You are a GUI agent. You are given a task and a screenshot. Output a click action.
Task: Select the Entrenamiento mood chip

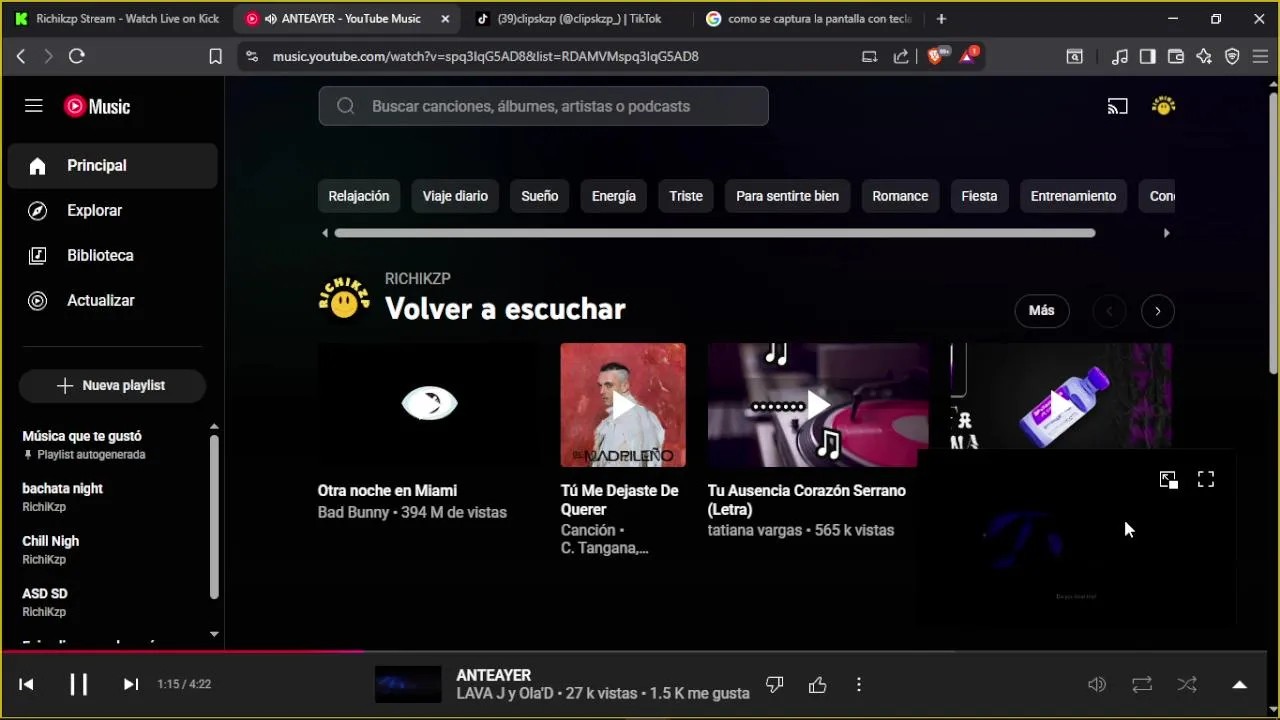pyautogui.click(x=1073, y=196)
